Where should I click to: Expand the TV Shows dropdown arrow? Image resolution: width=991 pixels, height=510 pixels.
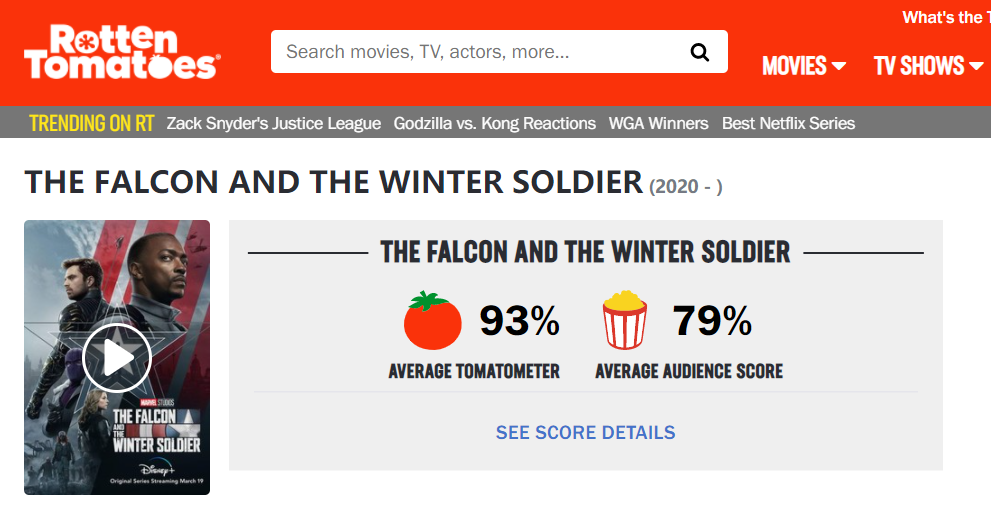976,66
